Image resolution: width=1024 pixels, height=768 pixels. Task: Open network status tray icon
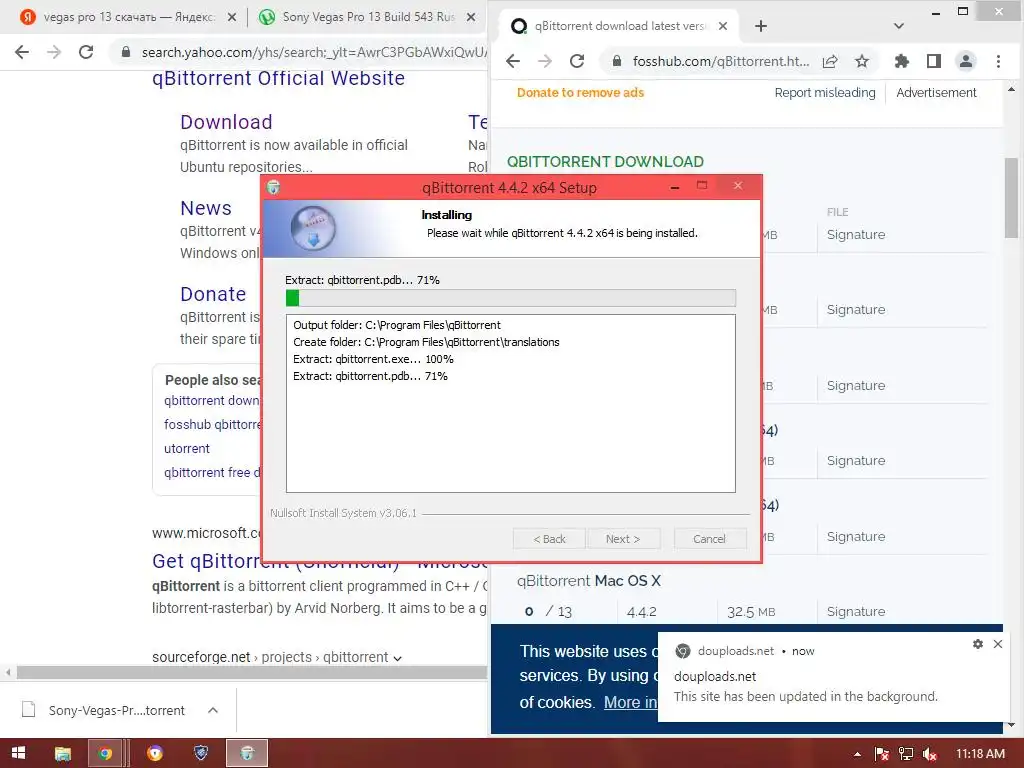pos(906,754)
